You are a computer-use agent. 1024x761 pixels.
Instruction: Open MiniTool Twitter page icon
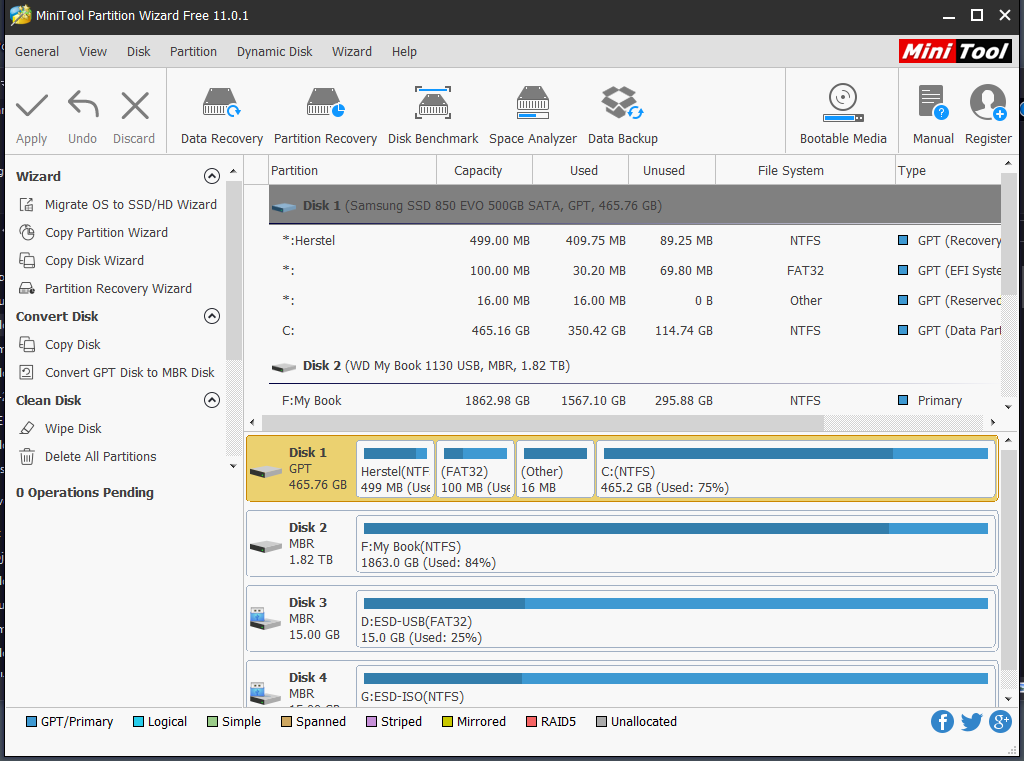971,722
